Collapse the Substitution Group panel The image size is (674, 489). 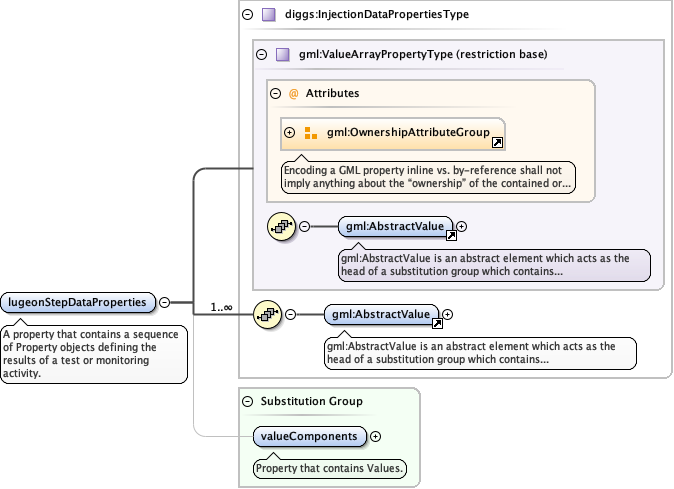pyautogui.click(x=248, y=401)
